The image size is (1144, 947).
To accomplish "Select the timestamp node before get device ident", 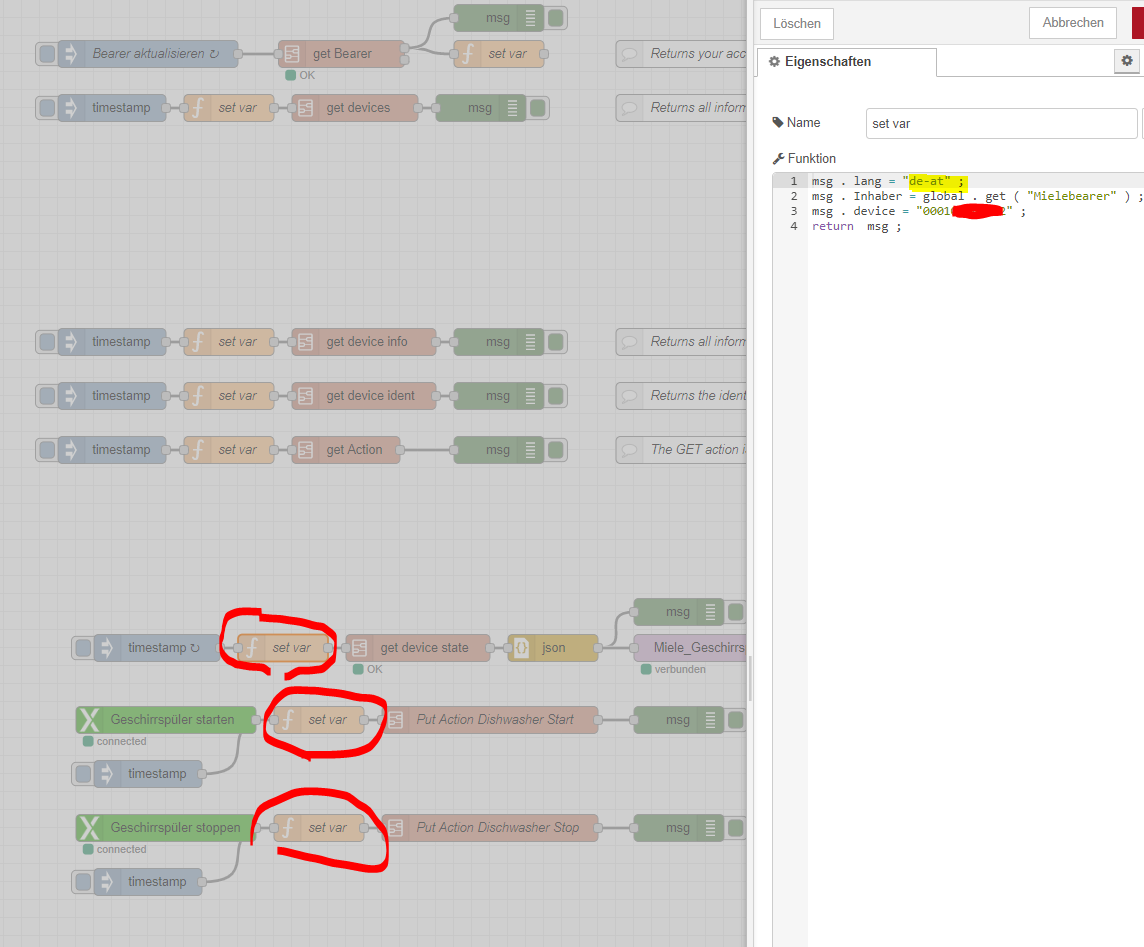I will (112, 396).
